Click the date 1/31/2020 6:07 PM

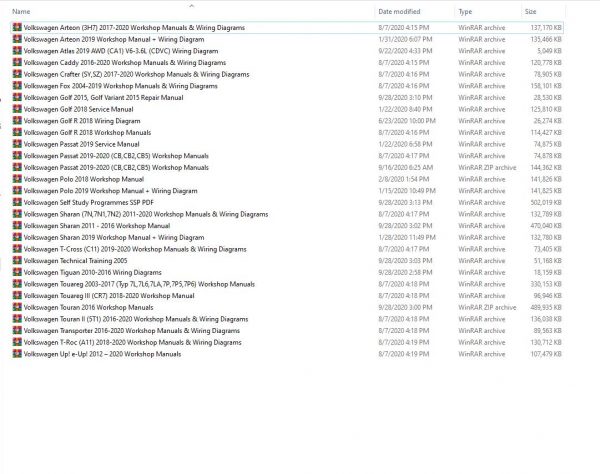405,39
